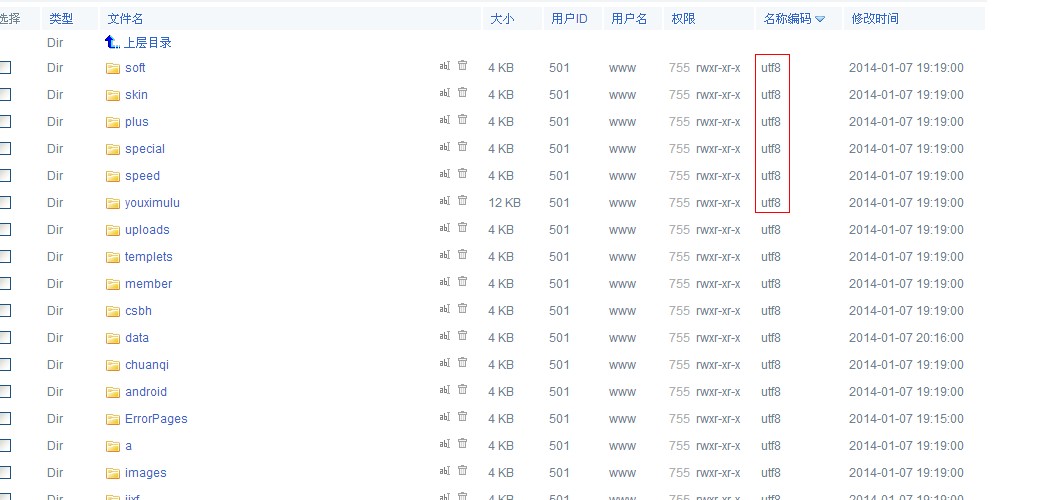
Task: Tick the checkbox beside the templets folder
Action: 5,256
